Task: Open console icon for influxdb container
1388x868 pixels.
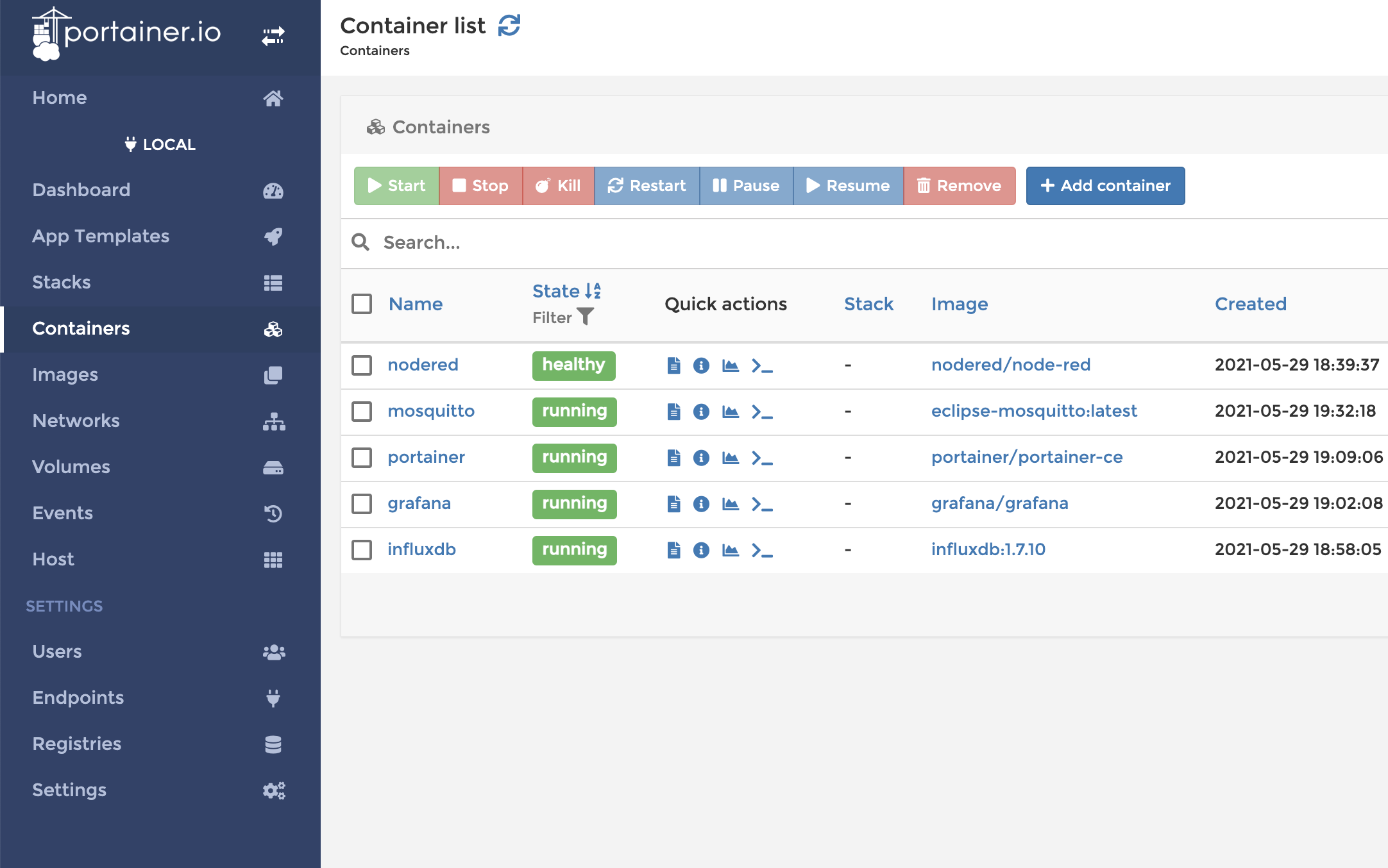Action: click(762, 551)
